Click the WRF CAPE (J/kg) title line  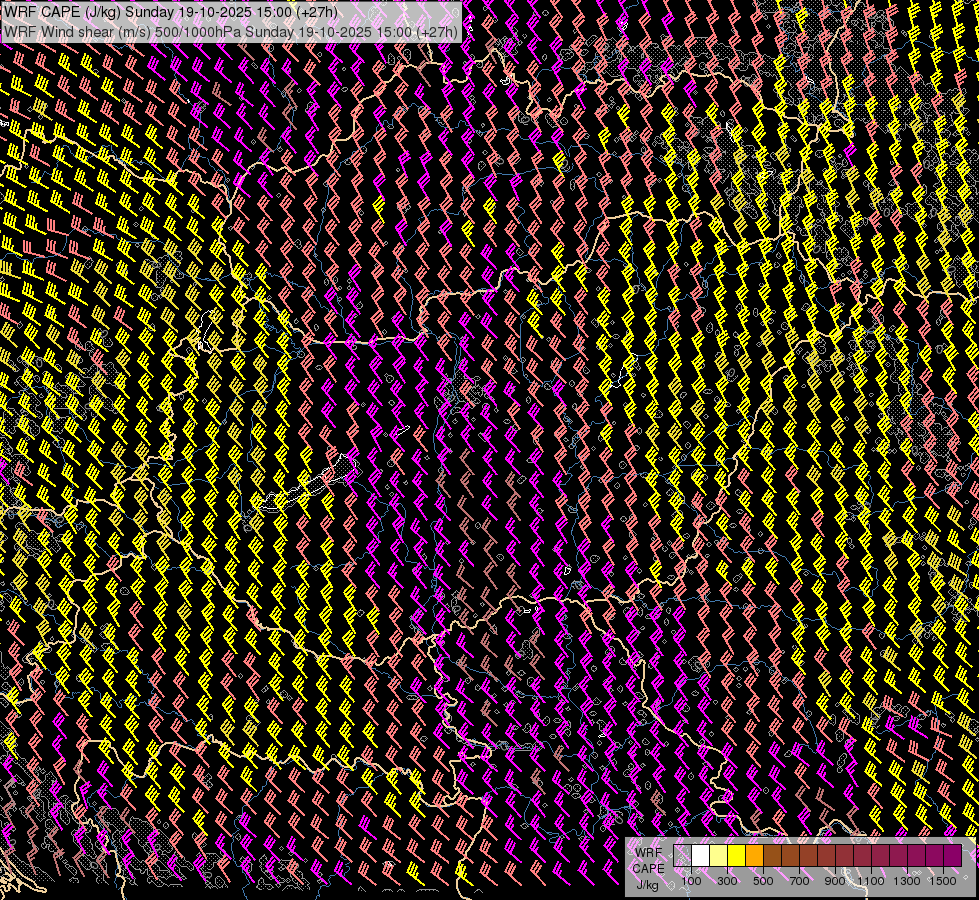click(x=170, y=11)
